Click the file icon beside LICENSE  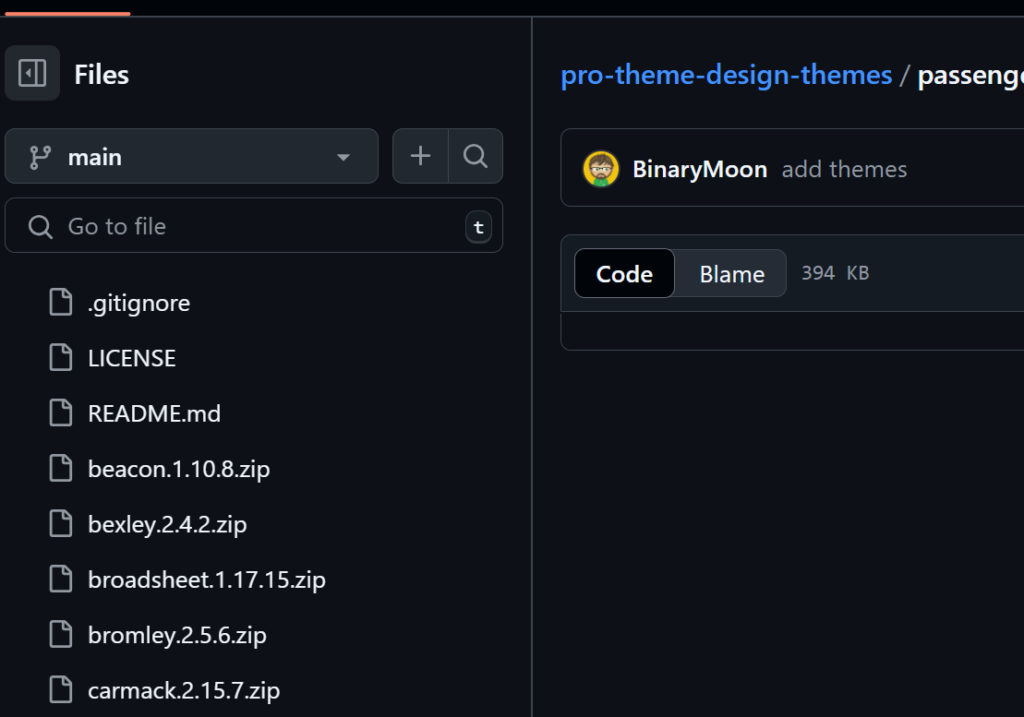61,358
